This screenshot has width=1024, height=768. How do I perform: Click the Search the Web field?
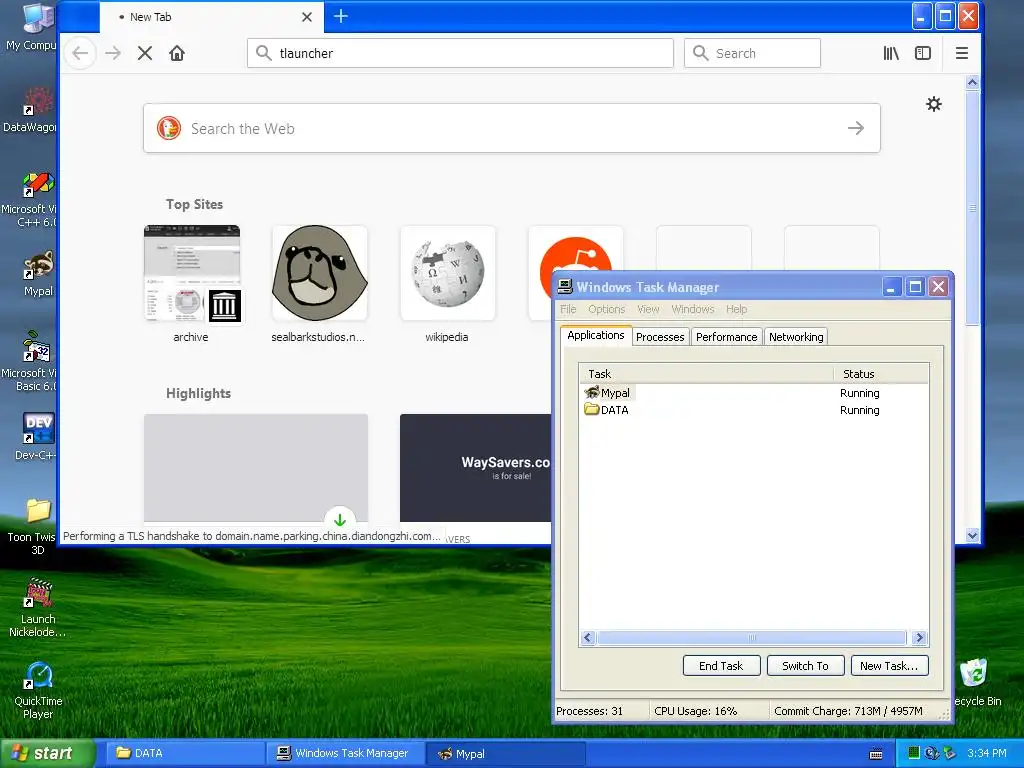(x=511, y=128)
